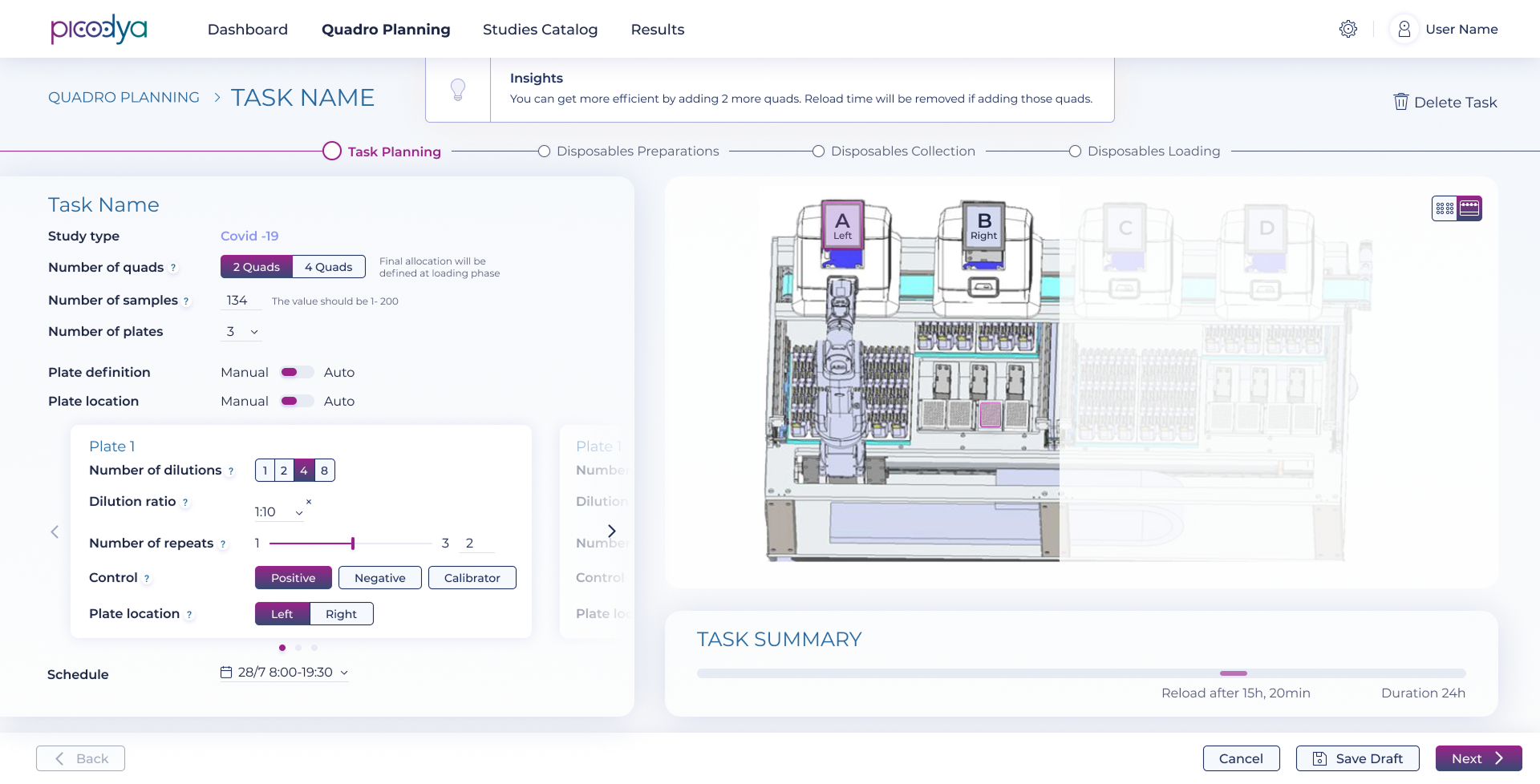Open settings gear icon in header
The width and height of the screenshot is (1540, 784).
1347,29
